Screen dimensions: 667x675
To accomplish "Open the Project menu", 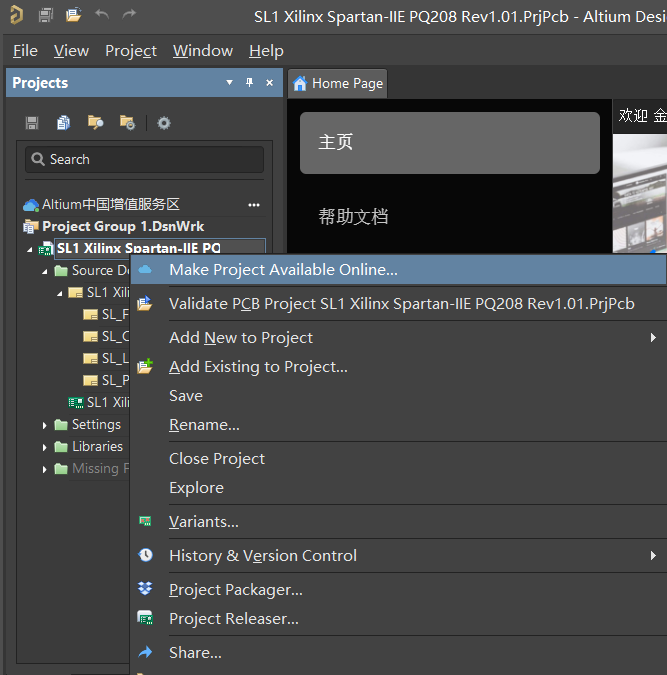I will click(x=131, y=51).
